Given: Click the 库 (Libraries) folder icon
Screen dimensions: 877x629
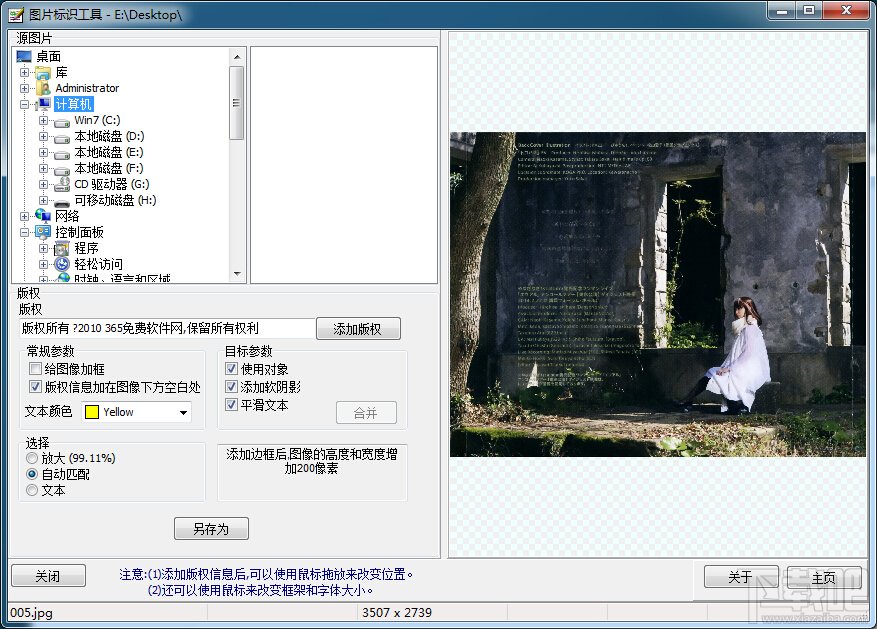Looking at the screenshot, I should coord(43,73).
